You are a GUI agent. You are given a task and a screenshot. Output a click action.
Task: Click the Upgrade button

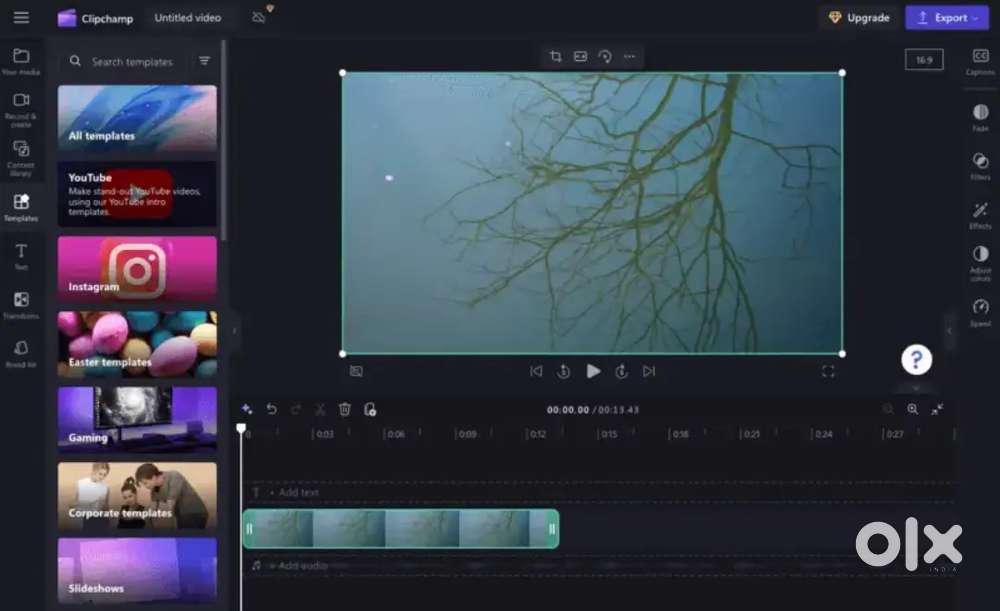coord(859,18)
